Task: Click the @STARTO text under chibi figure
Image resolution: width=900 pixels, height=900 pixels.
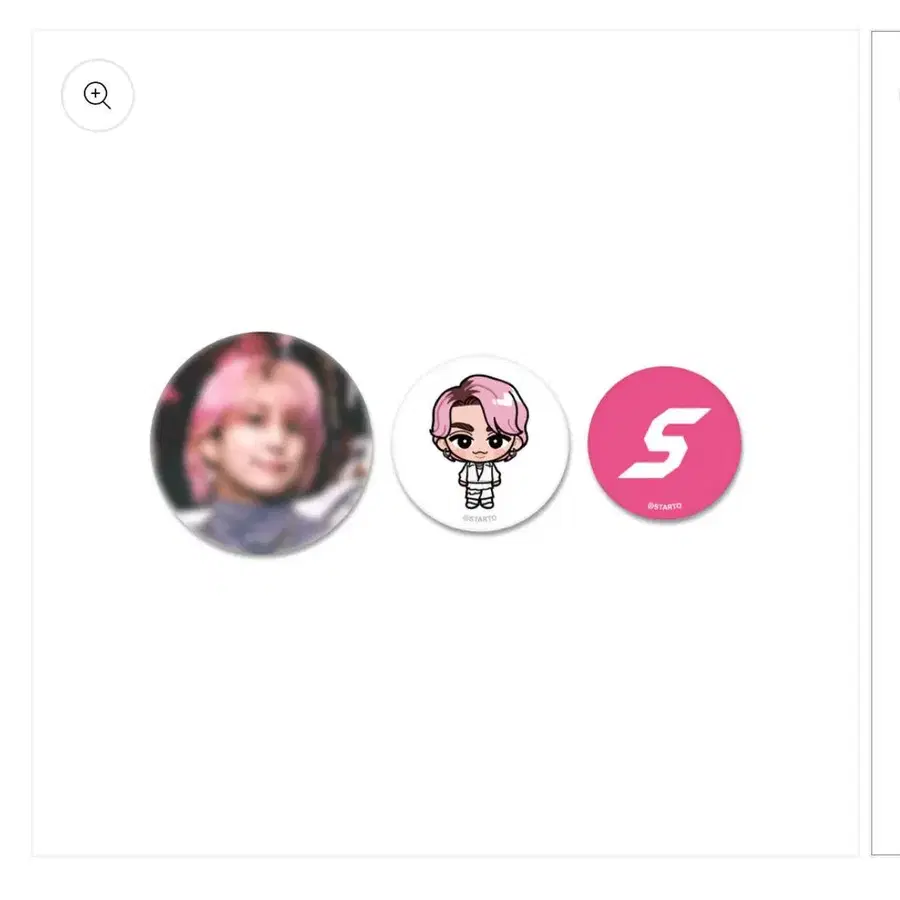Action: [480, 518]
